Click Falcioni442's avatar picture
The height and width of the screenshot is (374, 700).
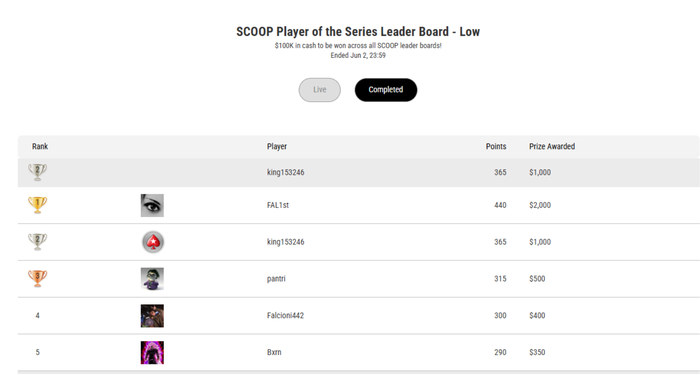point(152,316)
